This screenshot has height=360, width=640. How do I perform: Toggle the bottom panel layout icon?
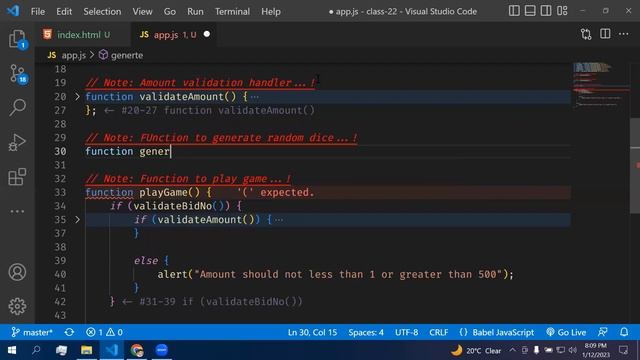point(530,11)
